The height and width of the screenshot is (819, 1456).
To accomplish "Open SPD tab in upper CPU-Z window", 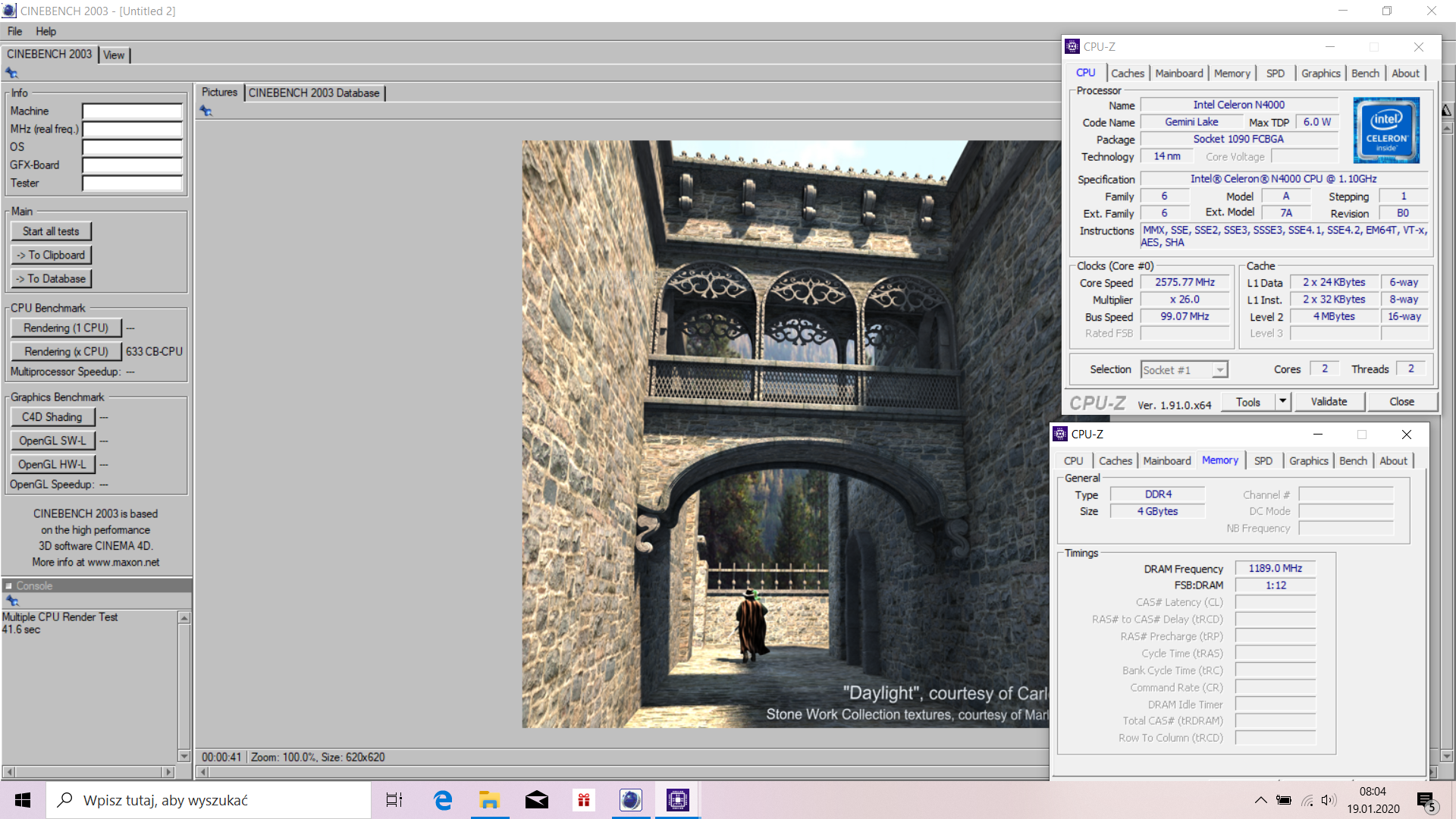I will coord(1276,73).
